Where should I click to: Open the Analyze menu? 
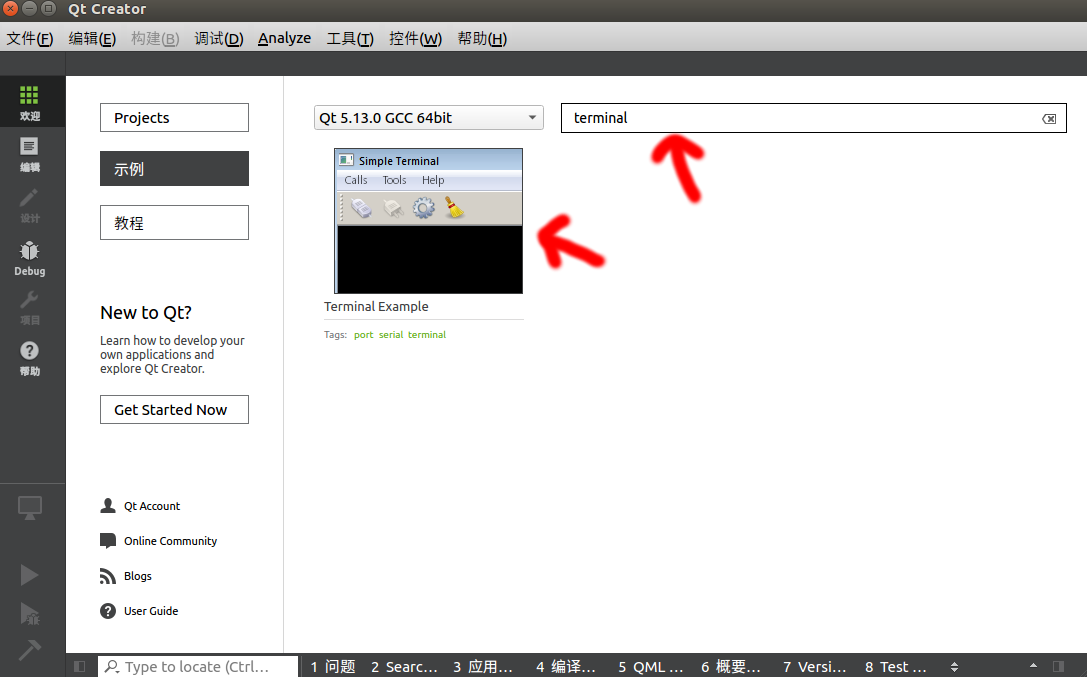(x=284, y=39)
